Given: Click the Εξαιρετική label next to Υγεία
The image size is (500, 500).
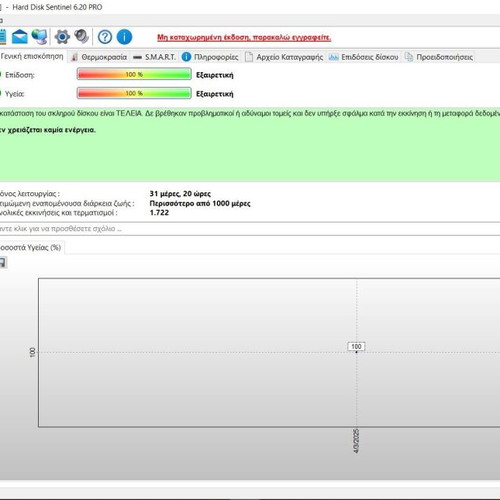Looking at the screenshot, I should click(215, 94).
